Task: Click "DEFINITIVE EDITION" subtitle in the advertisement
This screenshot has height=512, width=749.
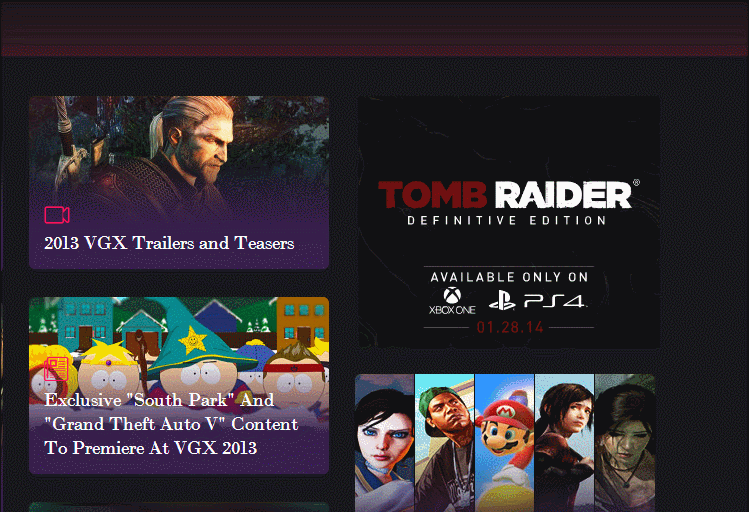Action: click(x=507, y=221)
